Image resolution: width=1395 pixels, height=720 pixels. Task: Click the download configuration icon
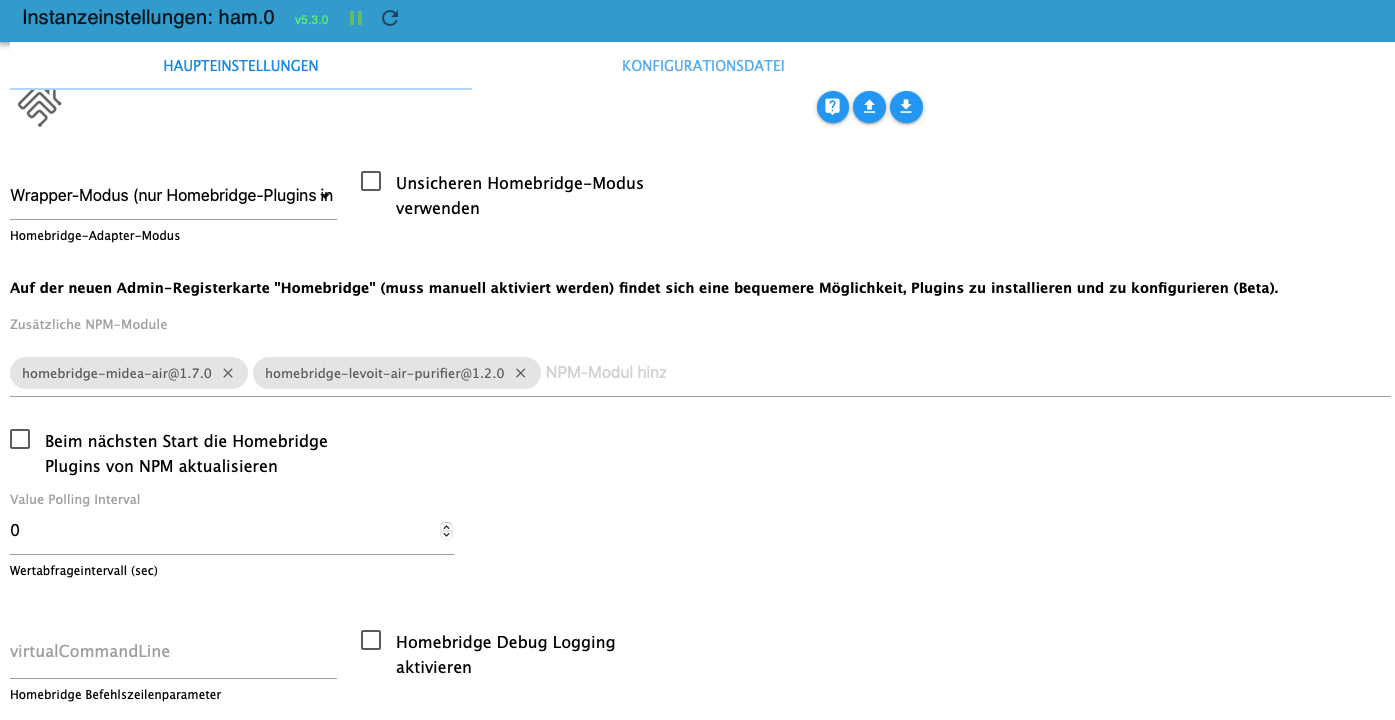[906, 107]
